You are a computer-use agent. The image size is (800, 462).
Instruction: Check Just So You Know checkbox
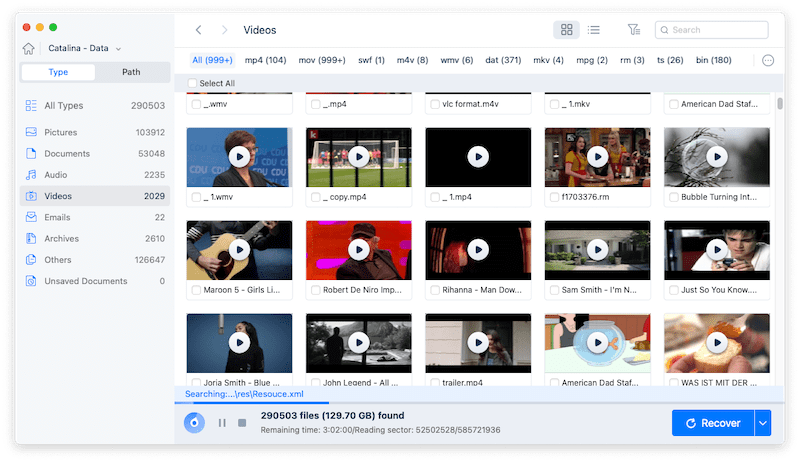click(674, 290)
